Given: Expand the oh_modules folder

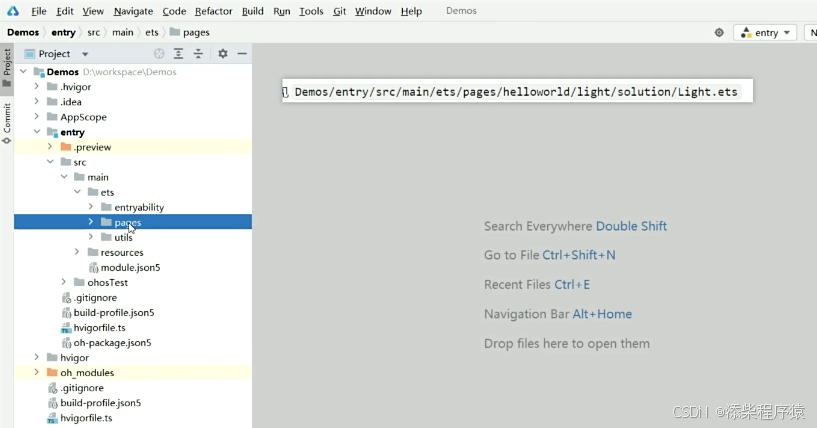Looking at the screenshot, I should (36, 372).
